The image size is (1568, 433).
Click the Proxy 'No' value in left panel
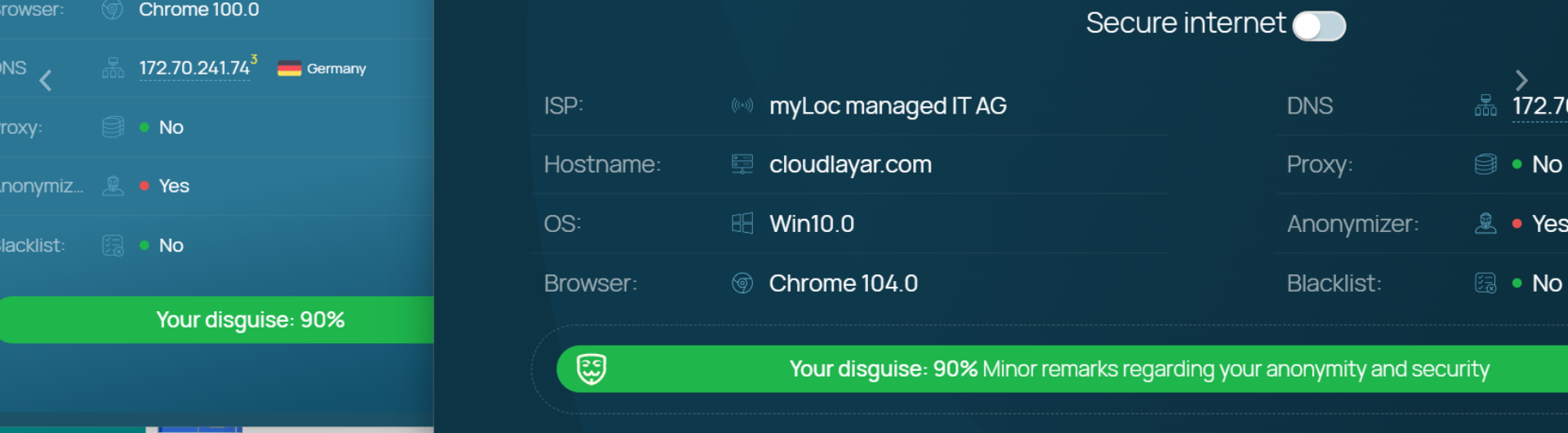[171, 127]
